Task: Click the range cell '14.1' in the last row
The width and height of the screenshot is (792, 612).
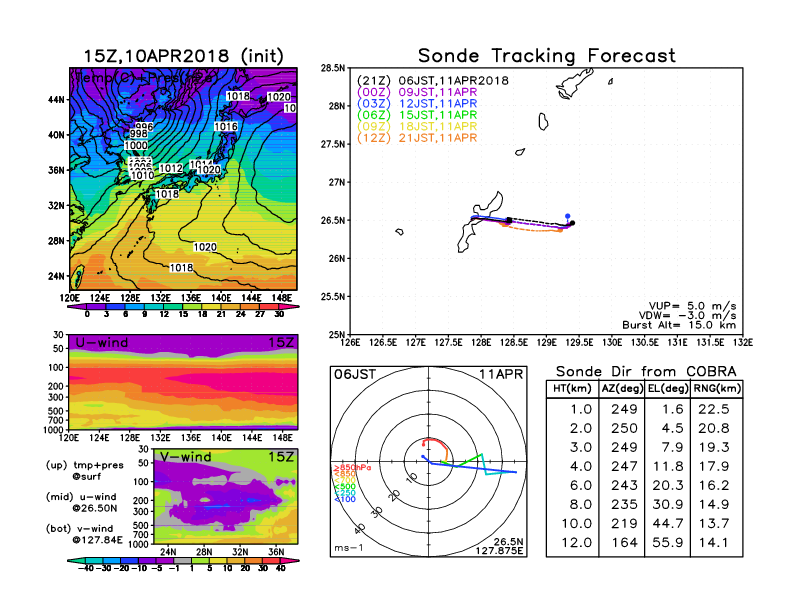Action: 714,543
